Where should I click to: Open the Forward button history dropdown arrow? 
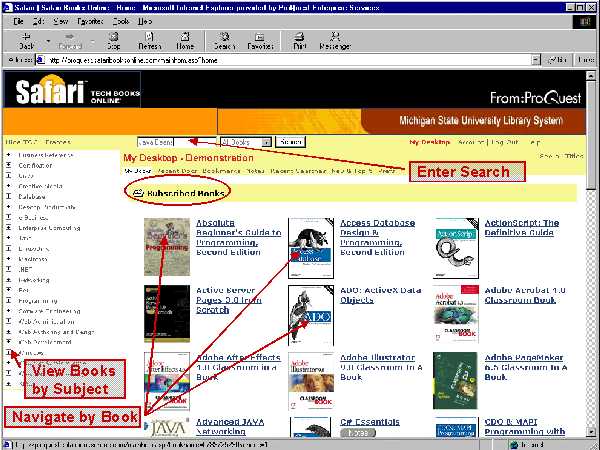(x=92, y=41)
